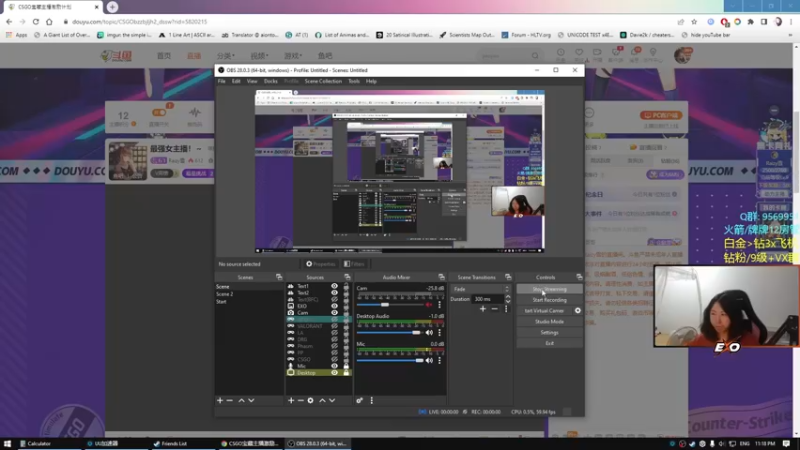
Task: Open the Help menu in OBS
Action: [371, 81]
